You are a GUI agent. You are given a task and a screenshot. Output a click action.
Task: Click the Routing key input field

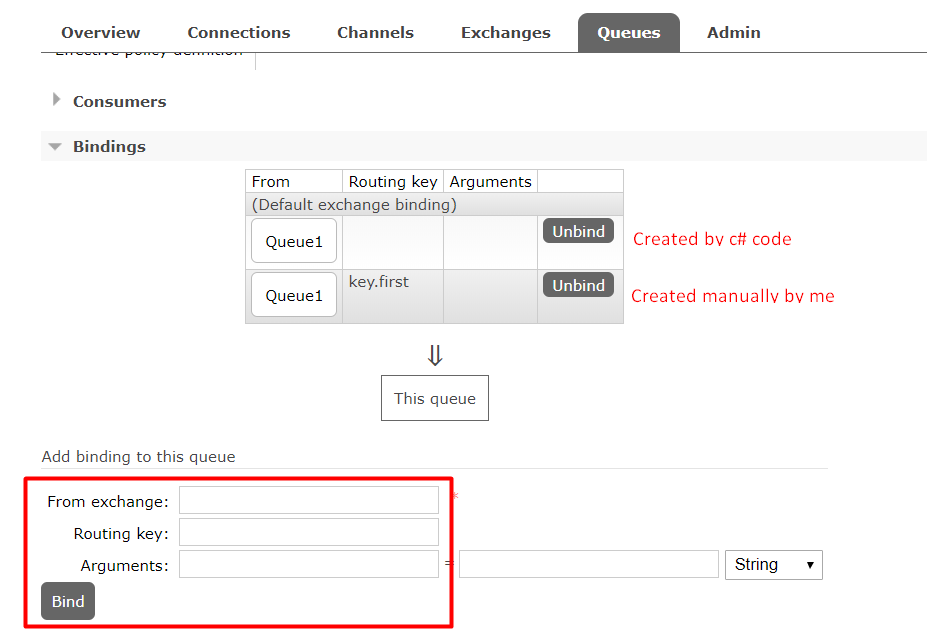pos(308,531)
